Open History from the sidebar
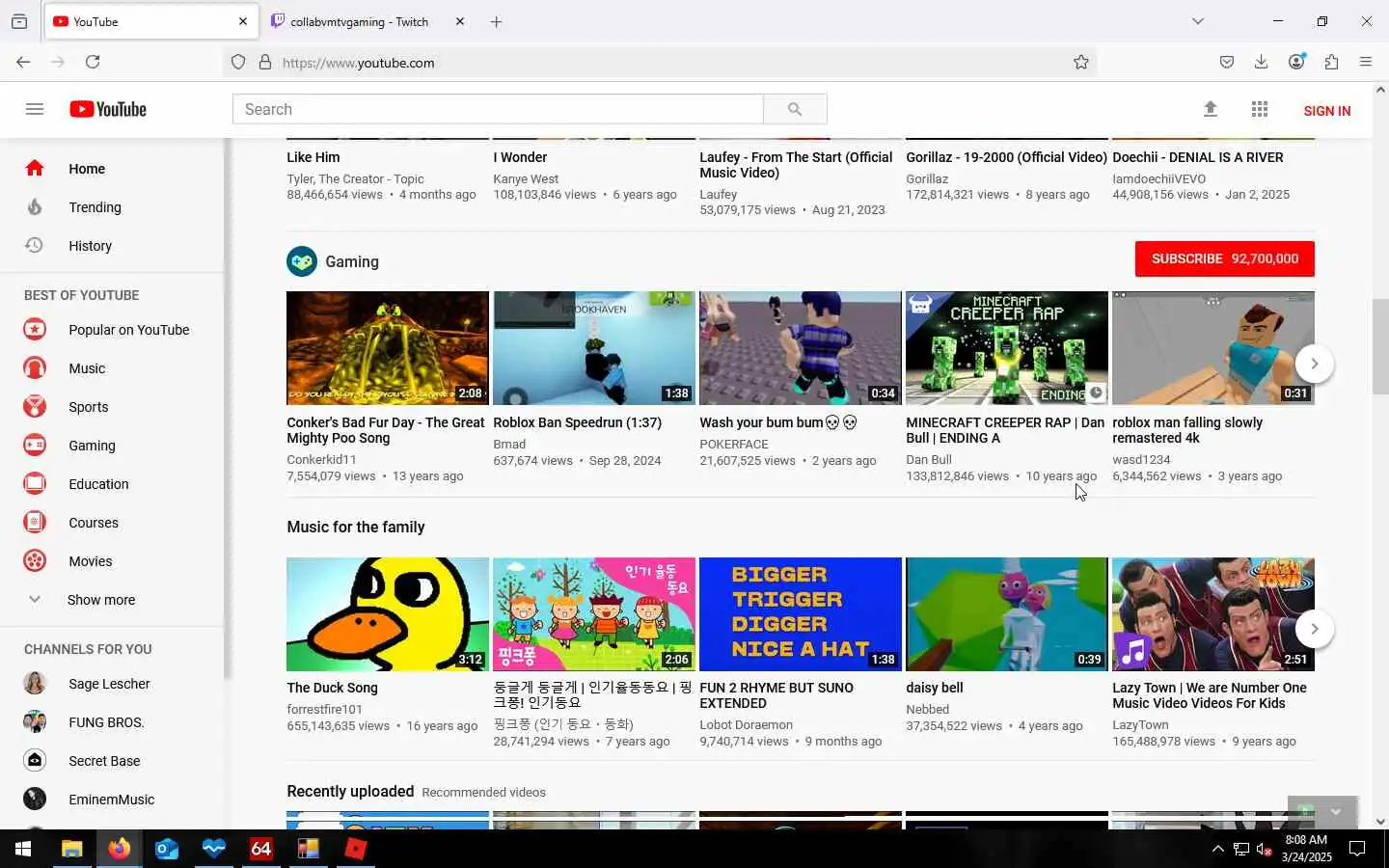The image size is (1389, 868). point(90,246)
